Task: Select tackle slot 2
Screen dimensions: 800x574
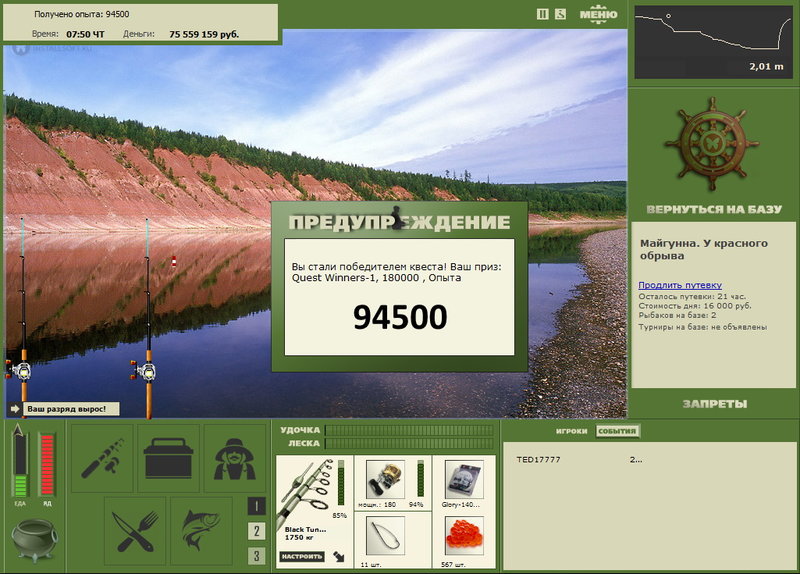Action: pyautogui.click(x=257, y=531)
